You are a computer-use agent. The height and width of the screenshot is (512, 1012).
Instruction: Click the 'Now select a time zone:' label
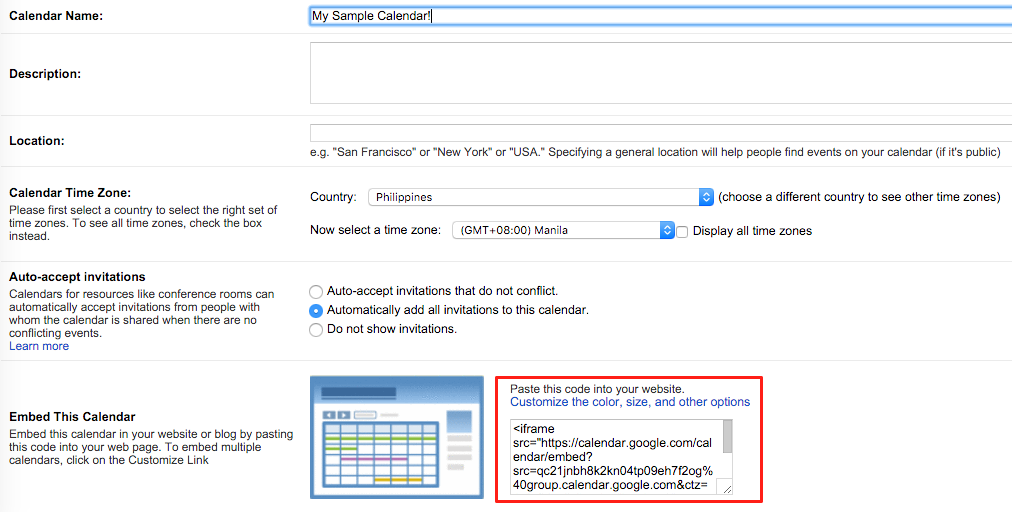376,230
